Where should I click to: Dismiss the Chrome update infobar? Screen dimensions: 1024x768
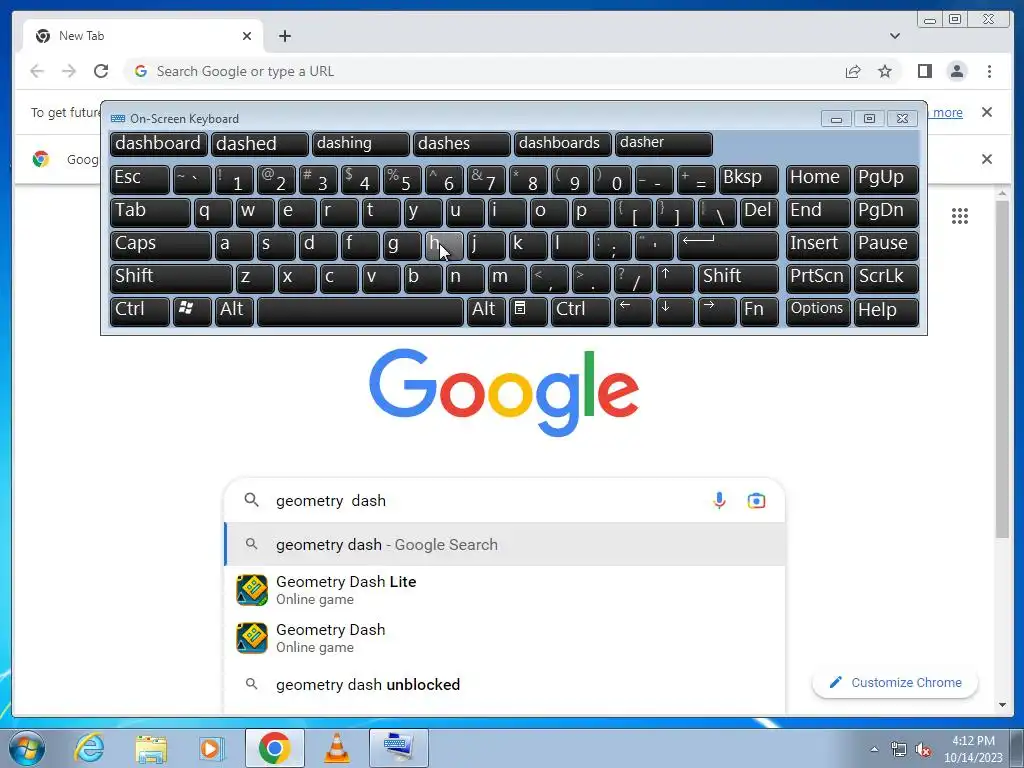pos(987,112)
